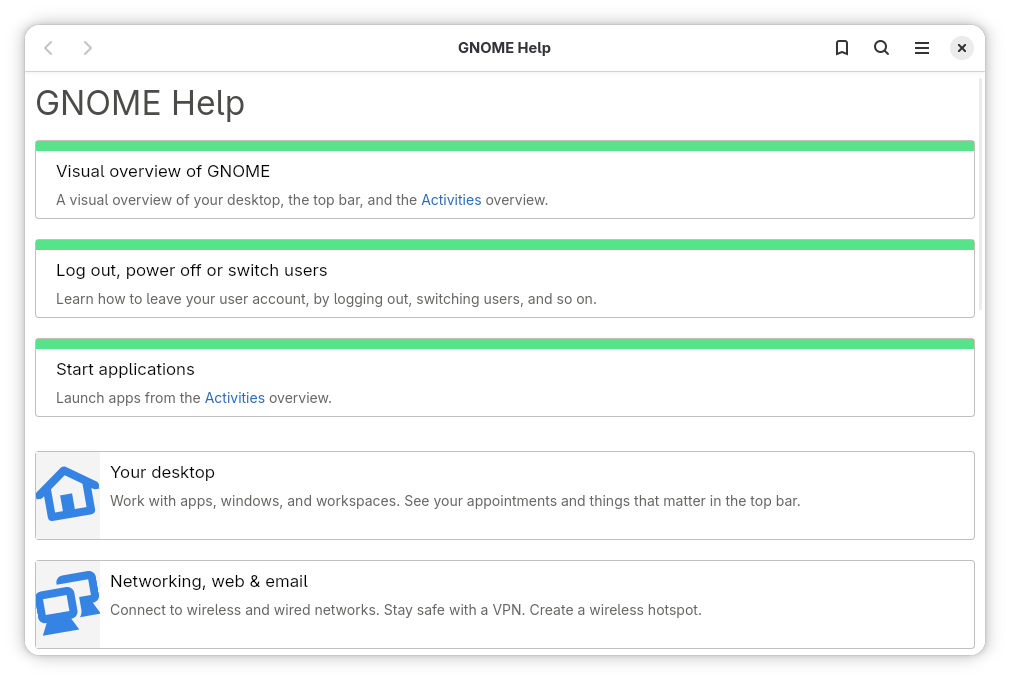Image resolution: width=1010 pixels, height=680 pixels.
Task: Click the blue house desktop icon
Action: 67,493
